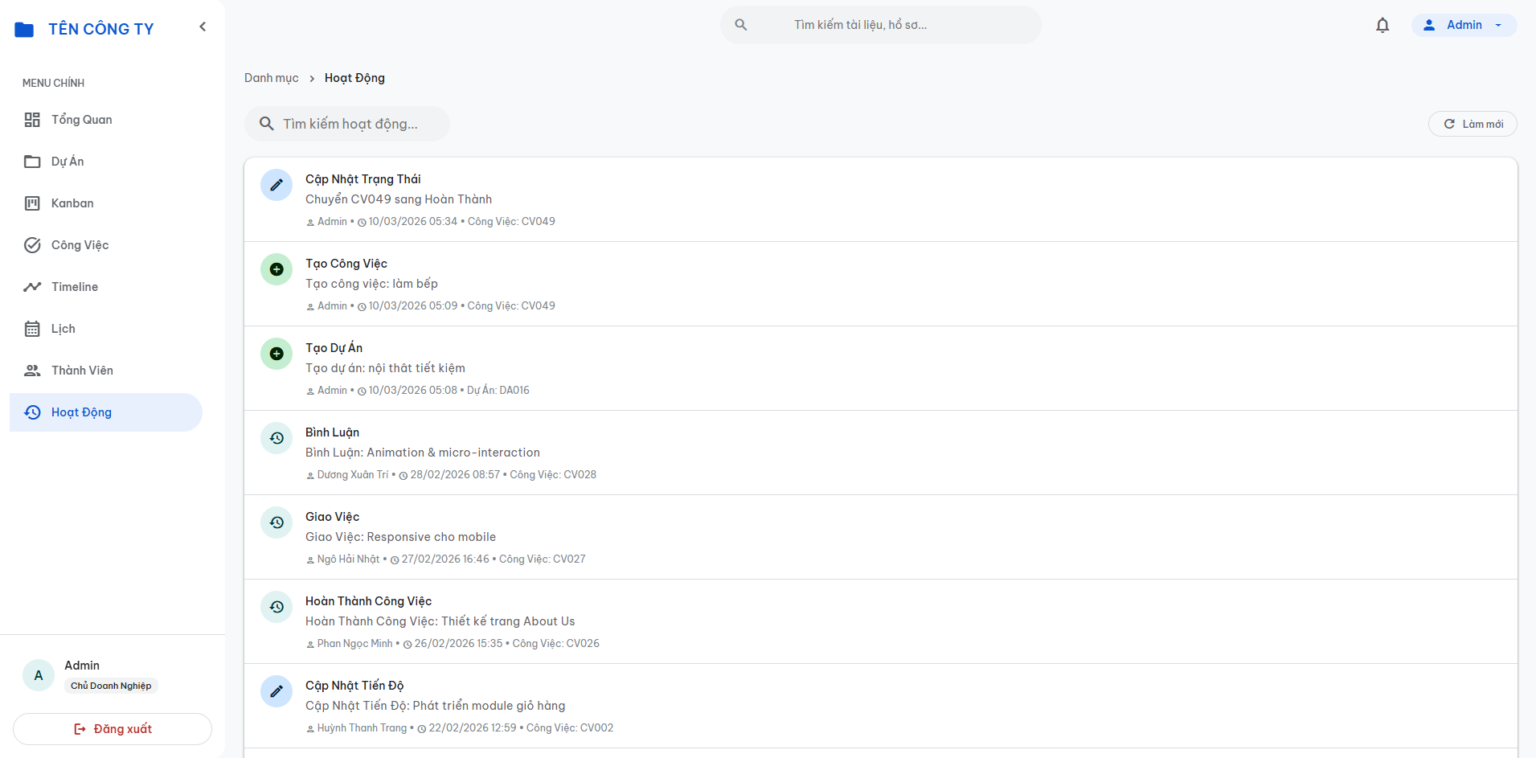This screenshot has height=758, width=1536.
Task: Click the breadcrumb chevron separator
Action: pos(312,78)
